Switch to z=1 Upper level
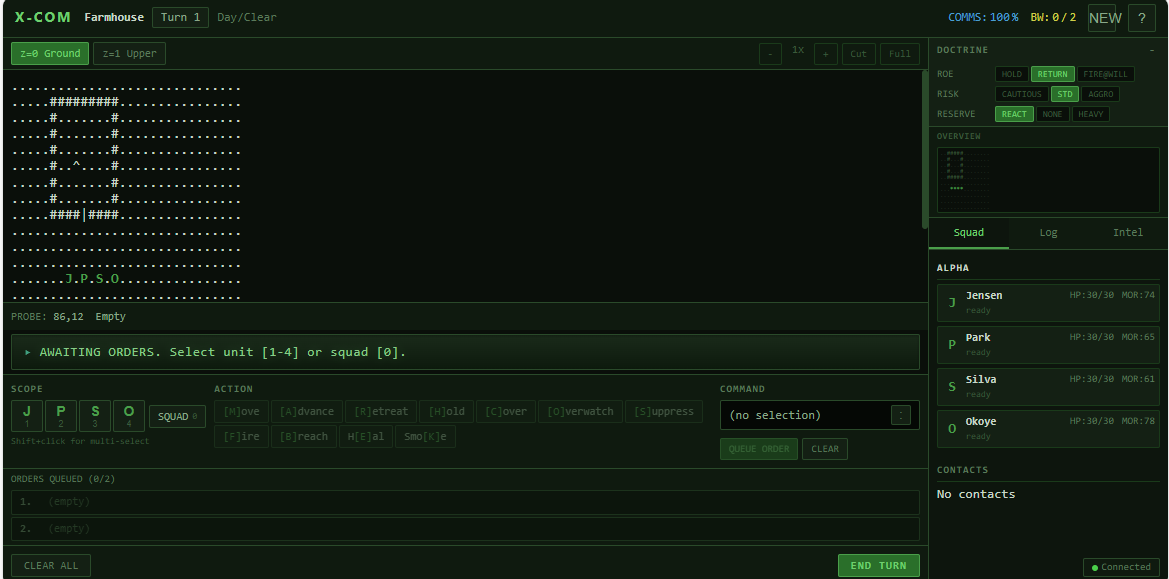This screenshot has width=1169, height=579. click(130, 54)
